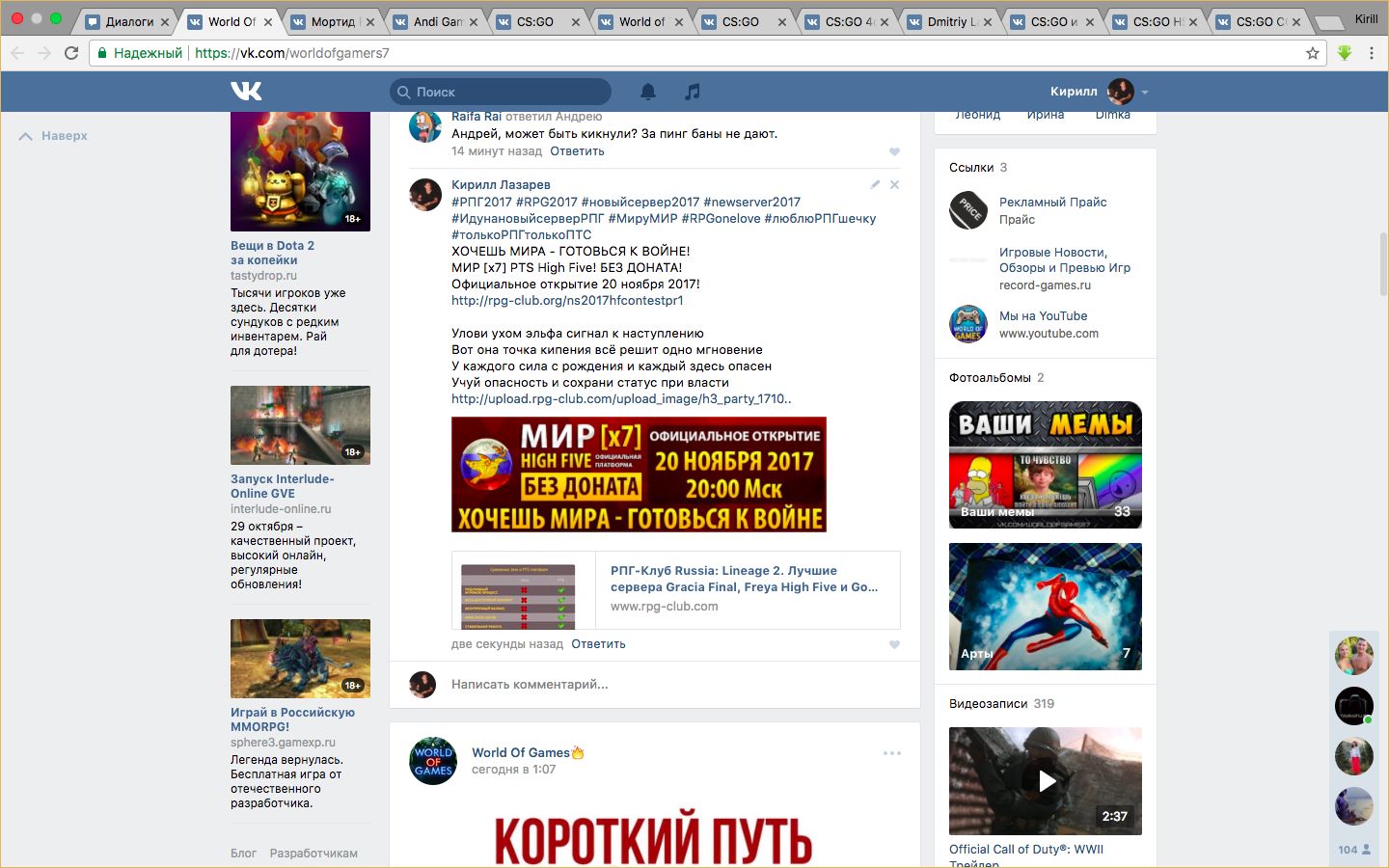Switch to the Dmitriy browser tab
The height and width of the screenshot is (868, 1389).
pyautogui.click(x=950, y=21)
